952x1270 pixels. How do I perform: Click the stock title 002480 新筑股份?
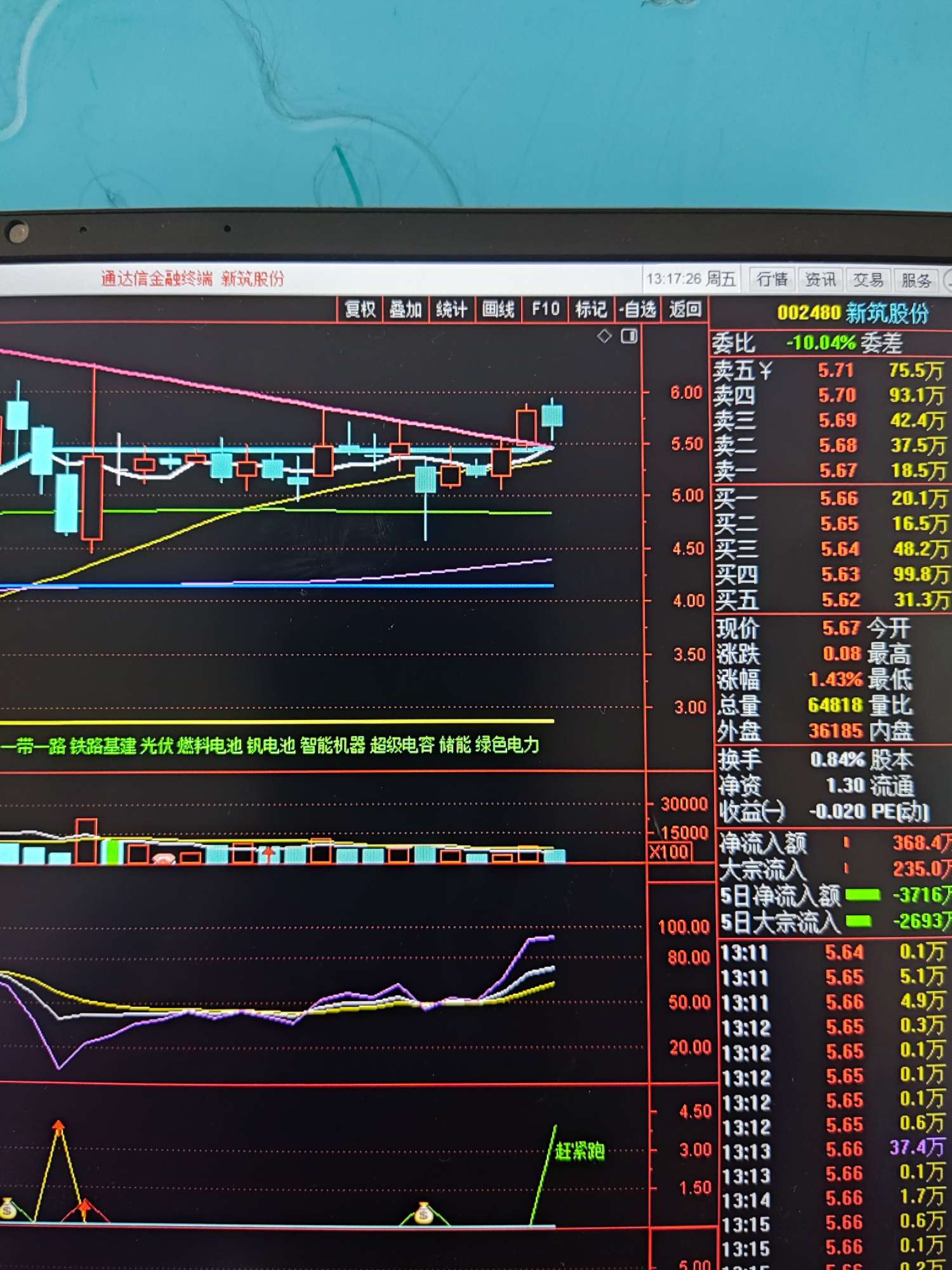click(853, 313)
